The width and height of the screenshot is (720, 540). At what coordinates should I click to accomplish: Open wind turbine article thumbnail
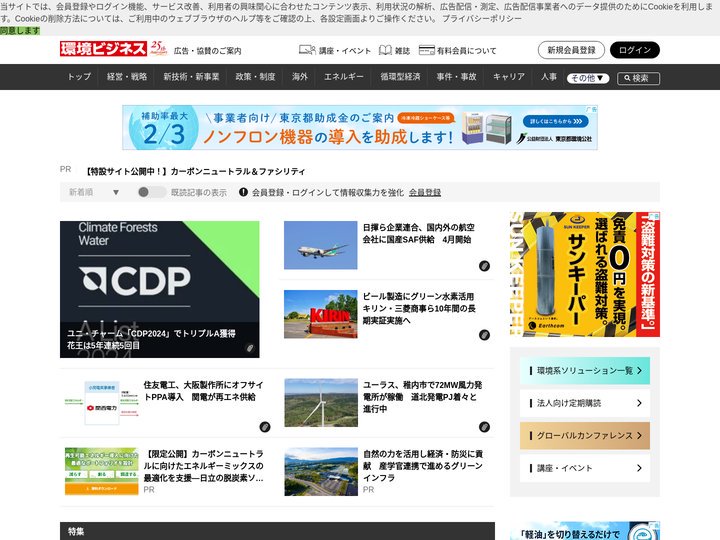[x=321, y=403]
